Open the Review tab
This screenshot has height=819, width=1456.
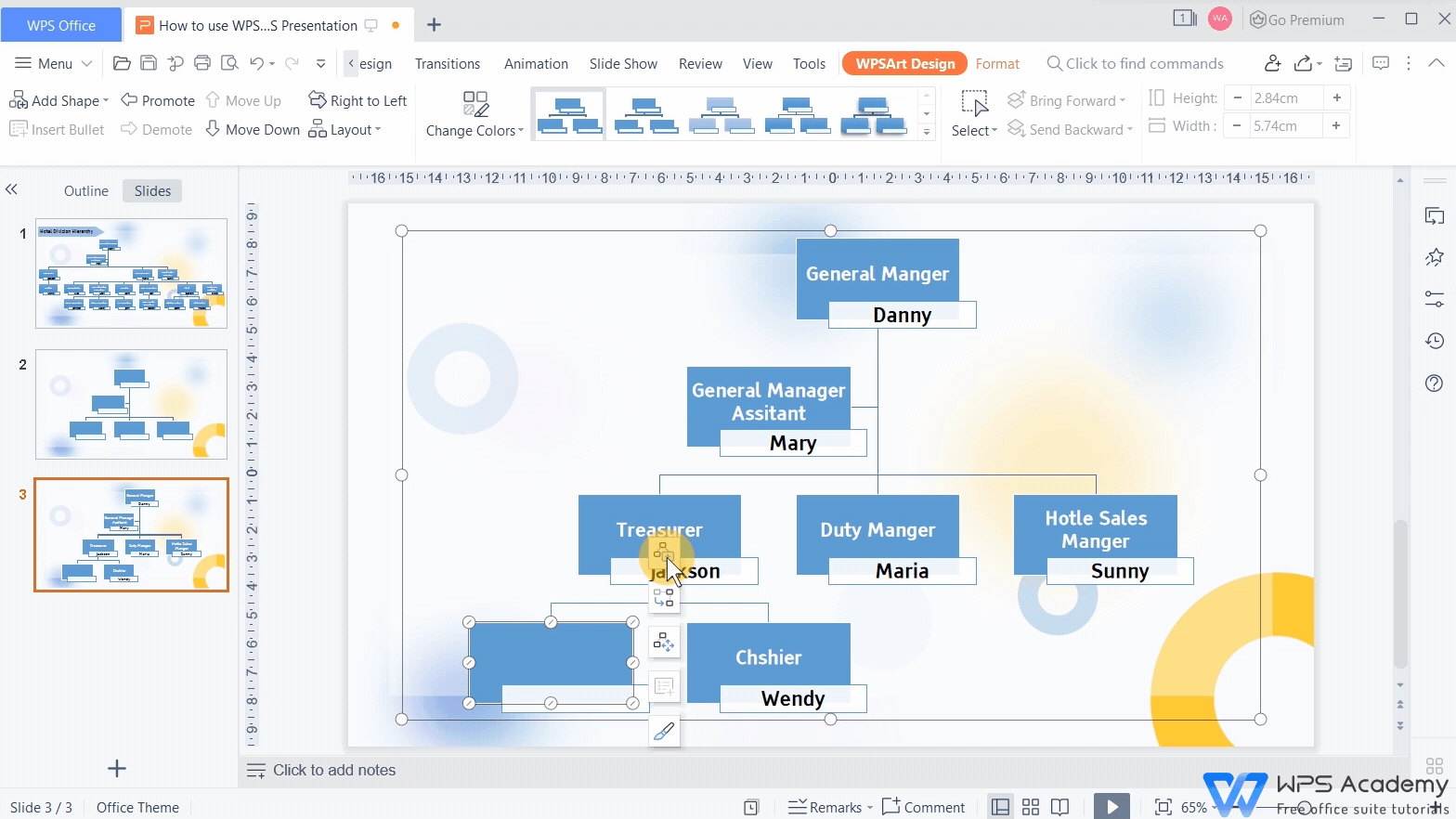700,63
